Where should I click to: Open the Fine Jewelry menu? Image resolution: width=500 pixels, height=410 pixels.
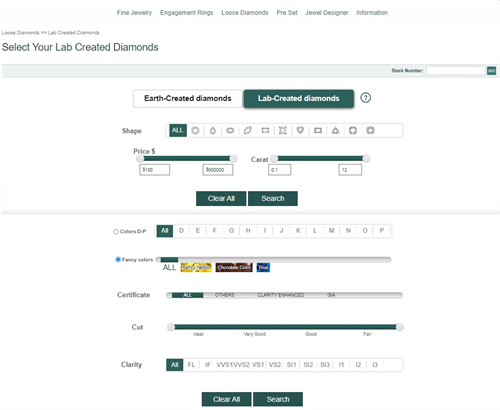(x=134, y=13)
